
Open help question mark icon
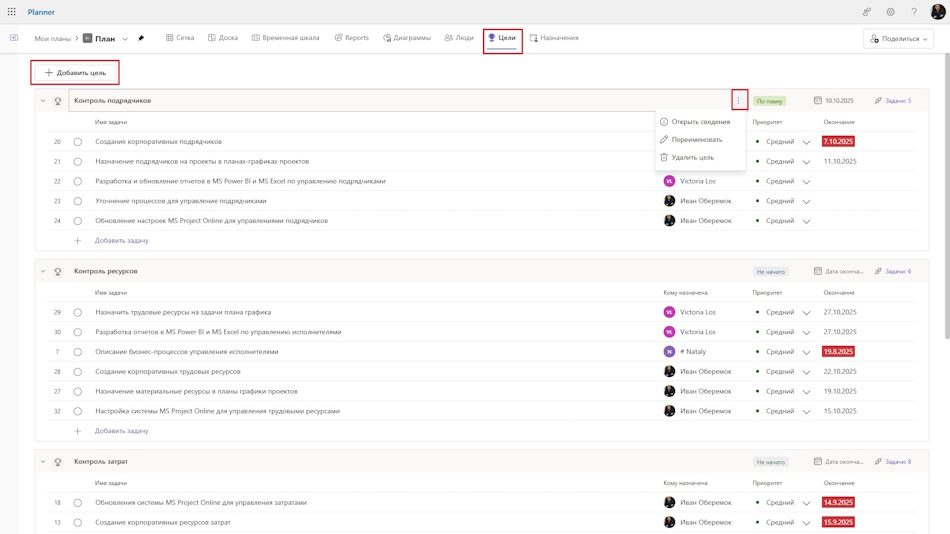(914, 12)
